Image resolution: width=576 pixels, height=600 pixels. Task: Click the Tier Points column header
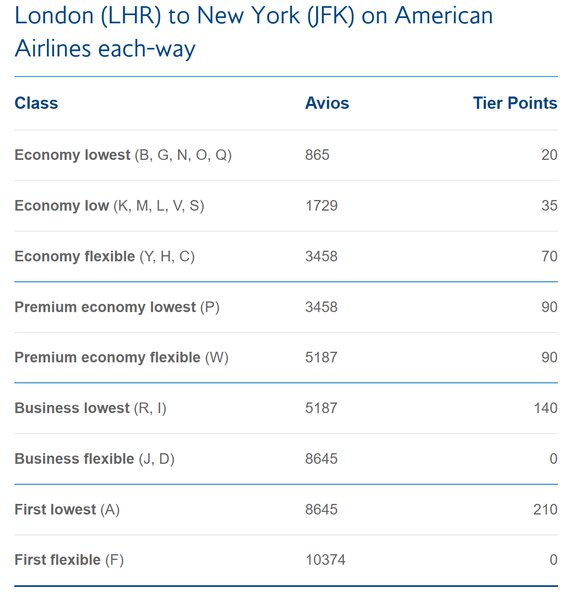point(515,103)
